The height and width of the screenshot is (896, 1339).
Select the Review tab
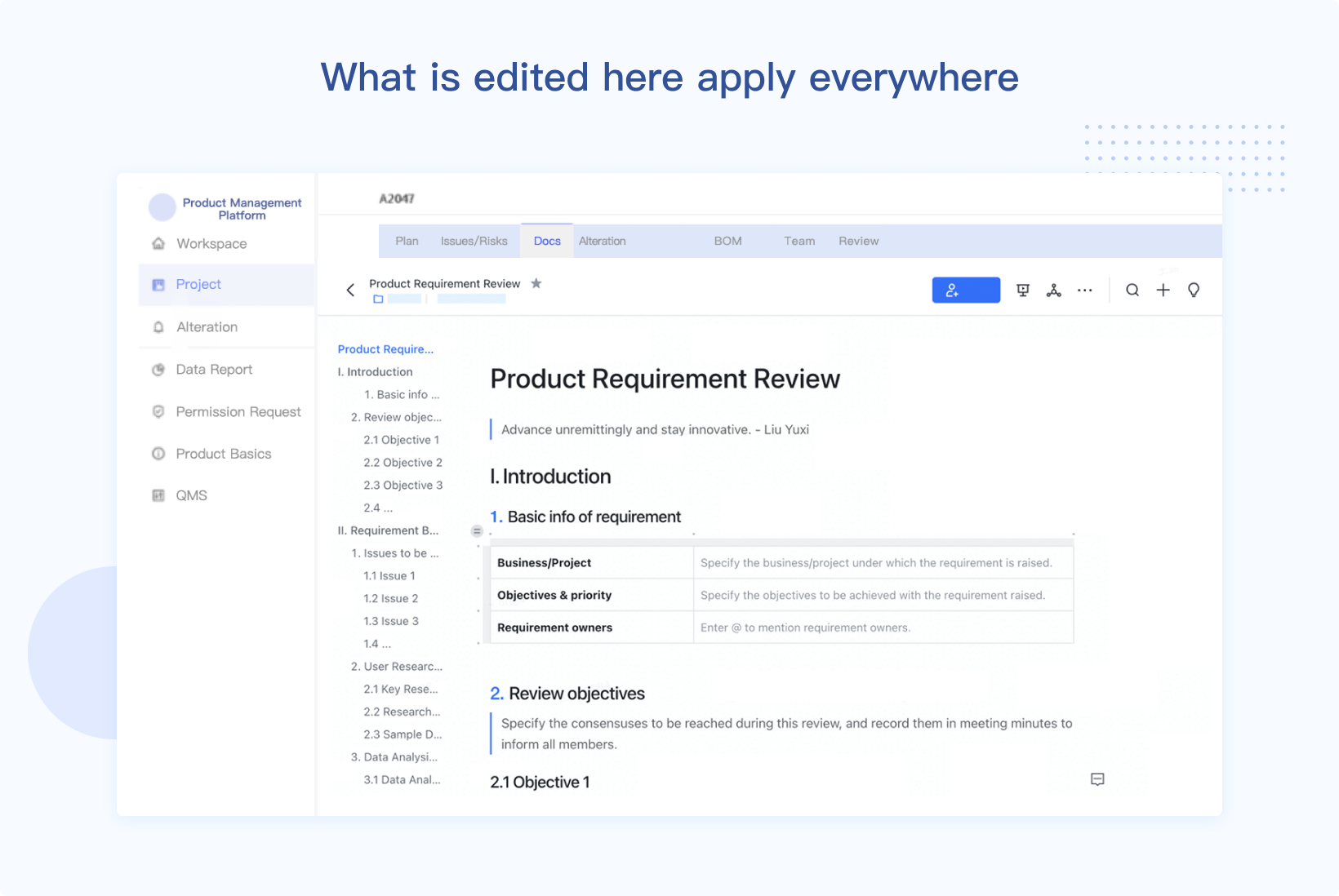[x=858, y=241]
